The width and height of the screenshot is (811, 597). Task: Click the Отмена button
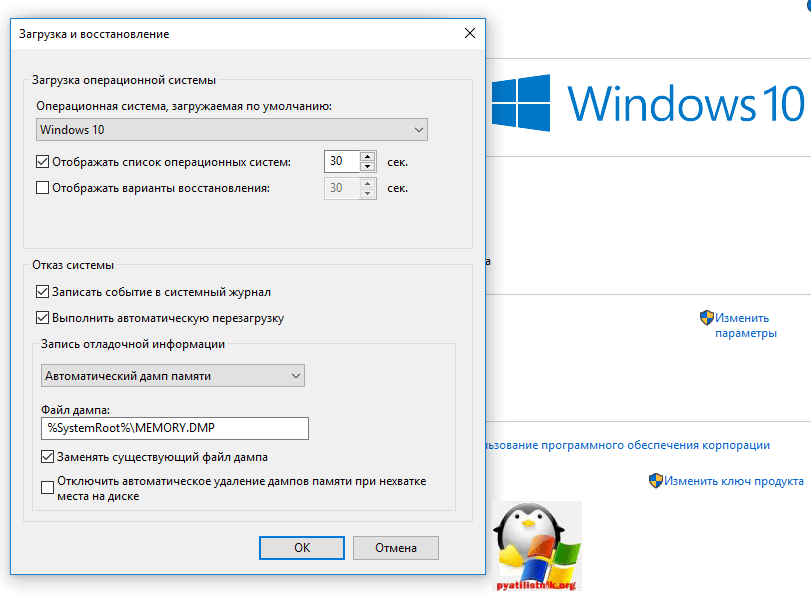[x=395, y=548]
